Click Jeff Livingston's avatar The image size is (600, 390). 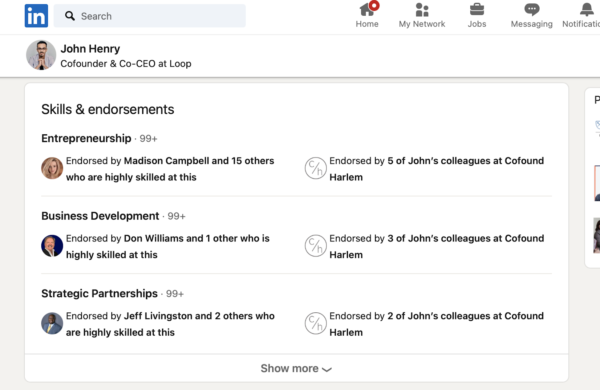click(x=52, y=323)
